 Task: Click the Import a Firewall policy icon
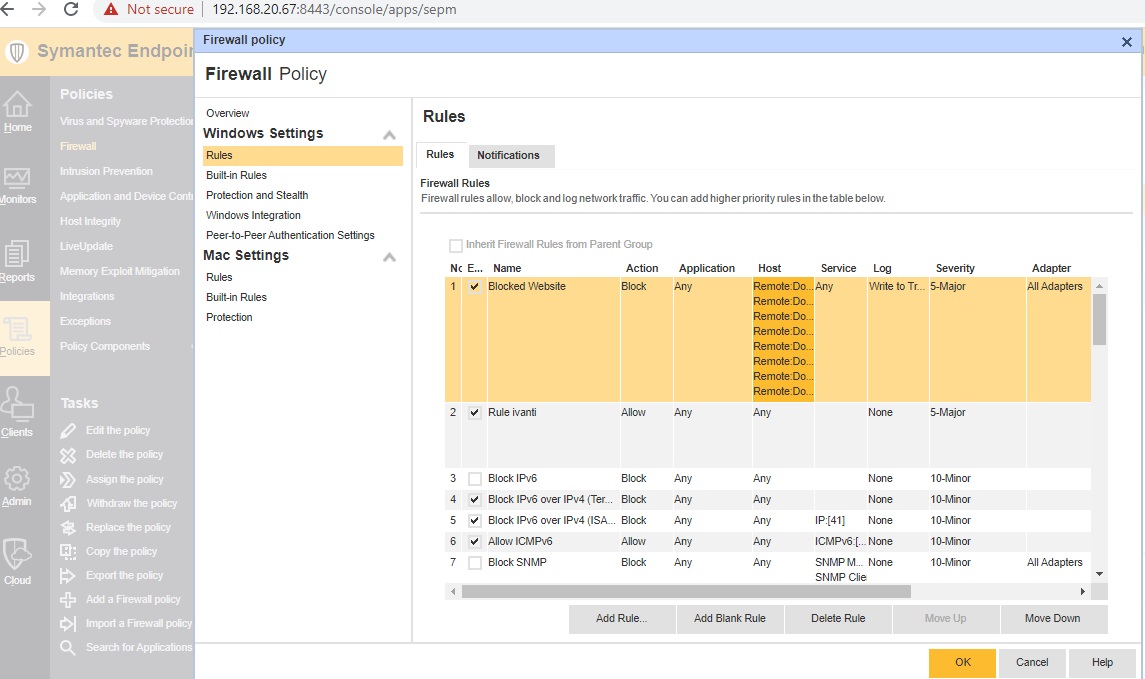click(68, 624)
